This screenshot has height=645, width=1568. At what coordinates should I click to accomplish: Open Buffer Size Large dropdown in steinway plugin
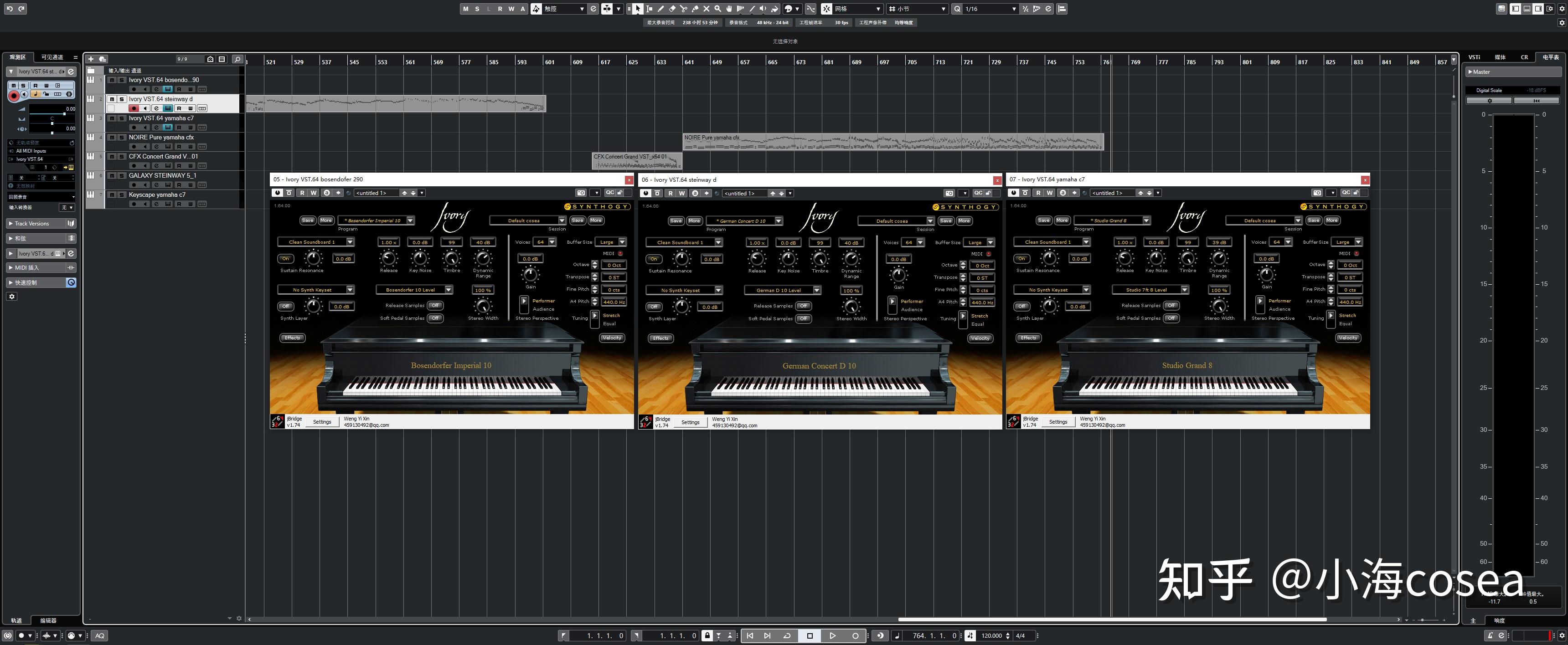click(x=990, y=242)
